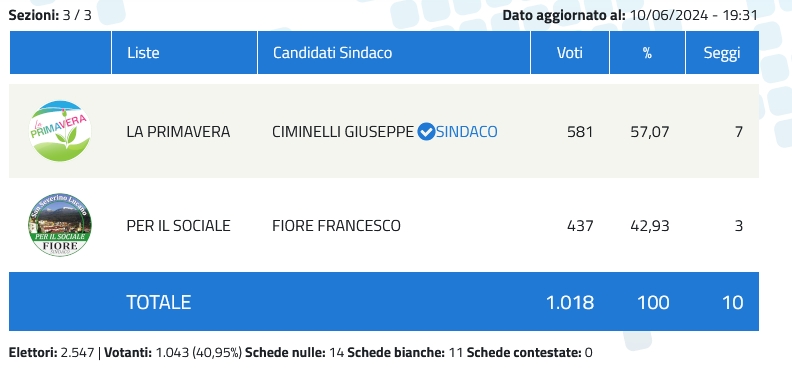The image size is (792, 373).
Task: Click the Seggi column header
Action: point(722,53)
